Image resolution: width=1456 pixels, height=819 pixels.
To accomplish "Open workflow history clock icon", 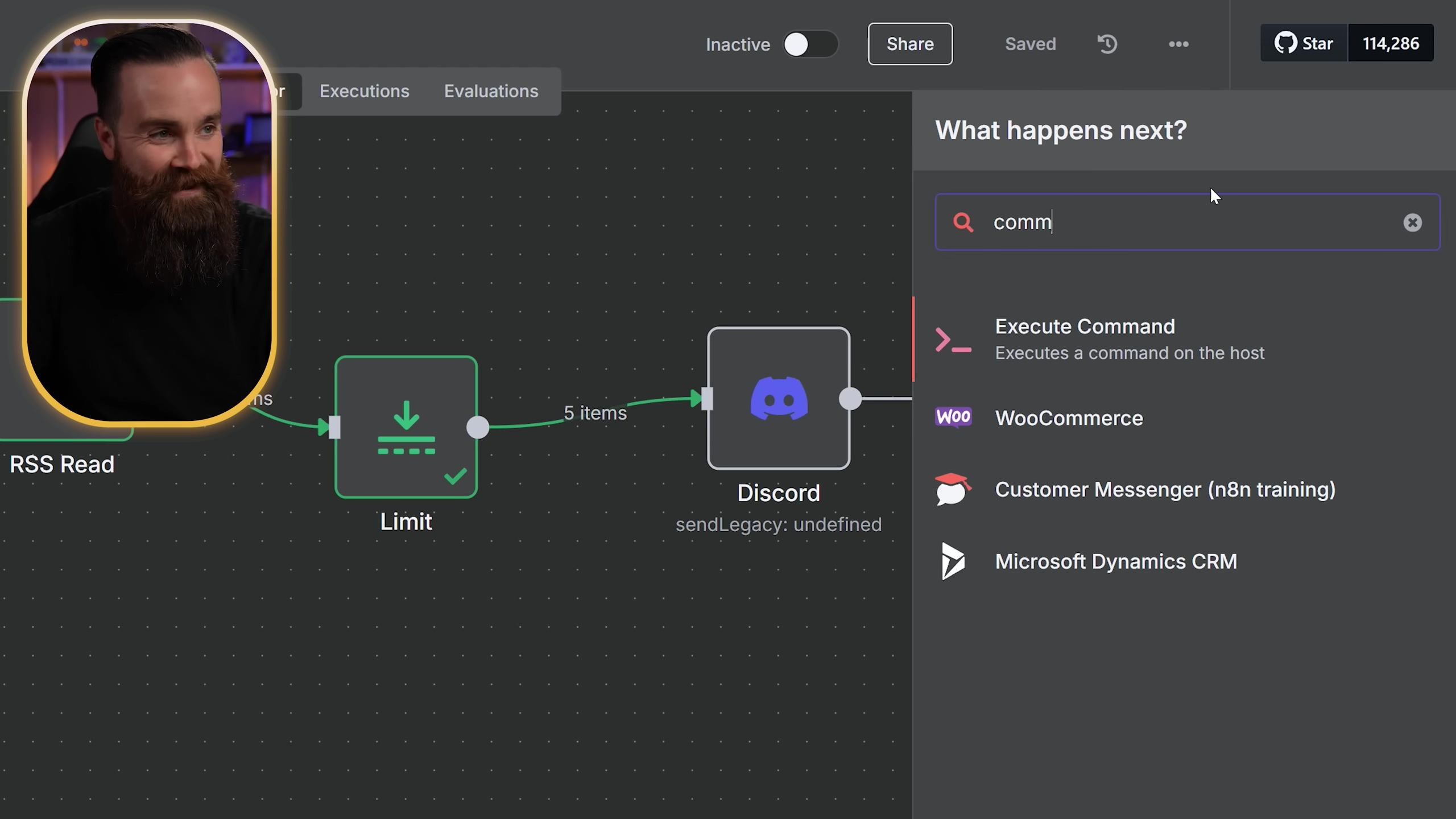I will [x=1107, y=44].
